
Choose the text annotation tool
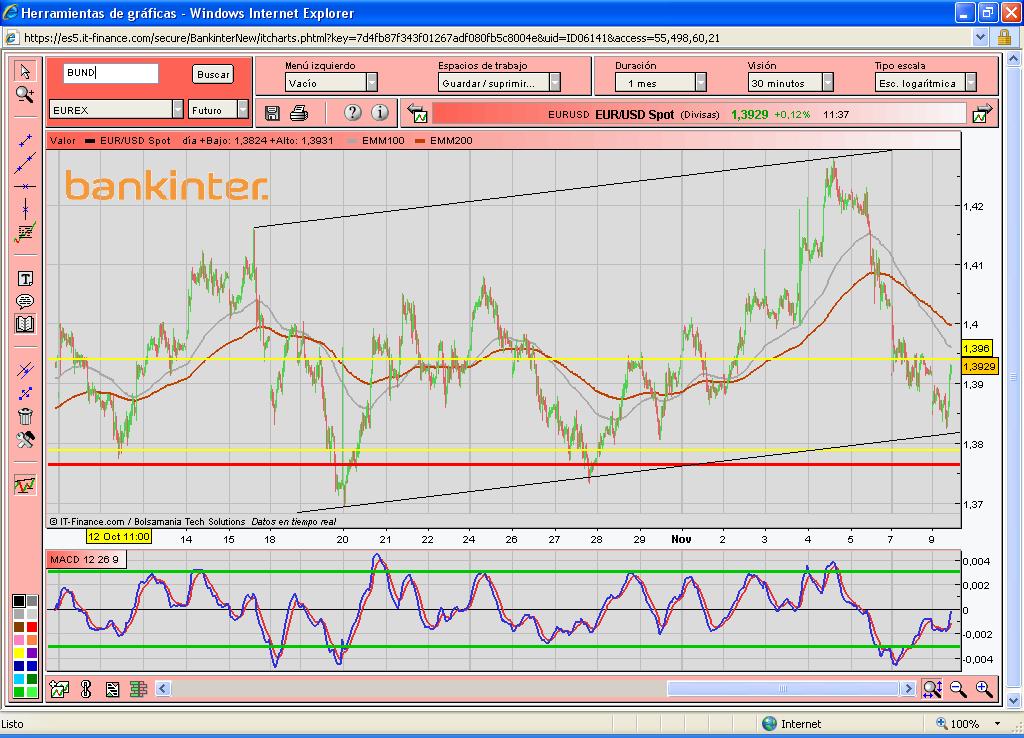coord(25,279)
